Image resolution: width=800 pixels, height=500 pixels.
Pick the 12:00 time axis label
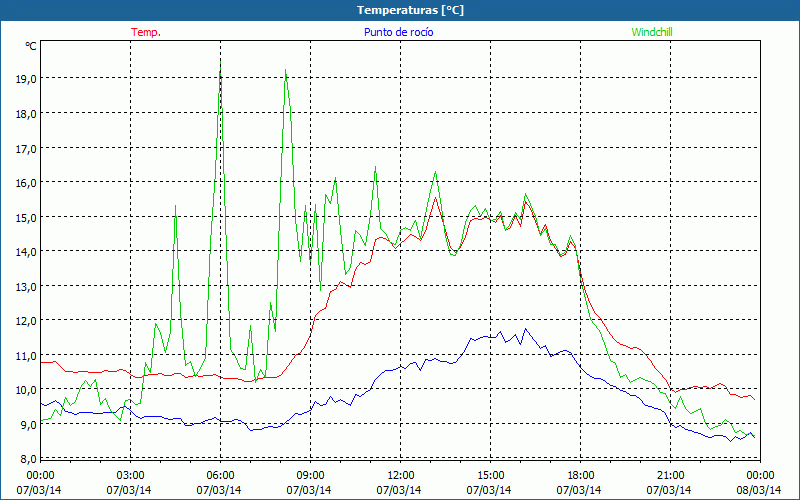401,475
